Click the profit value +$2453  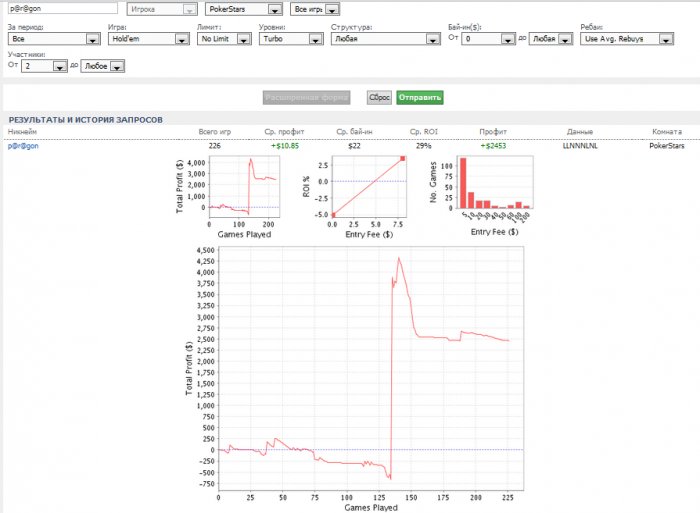pyautogui.click(x=493, y=146)
